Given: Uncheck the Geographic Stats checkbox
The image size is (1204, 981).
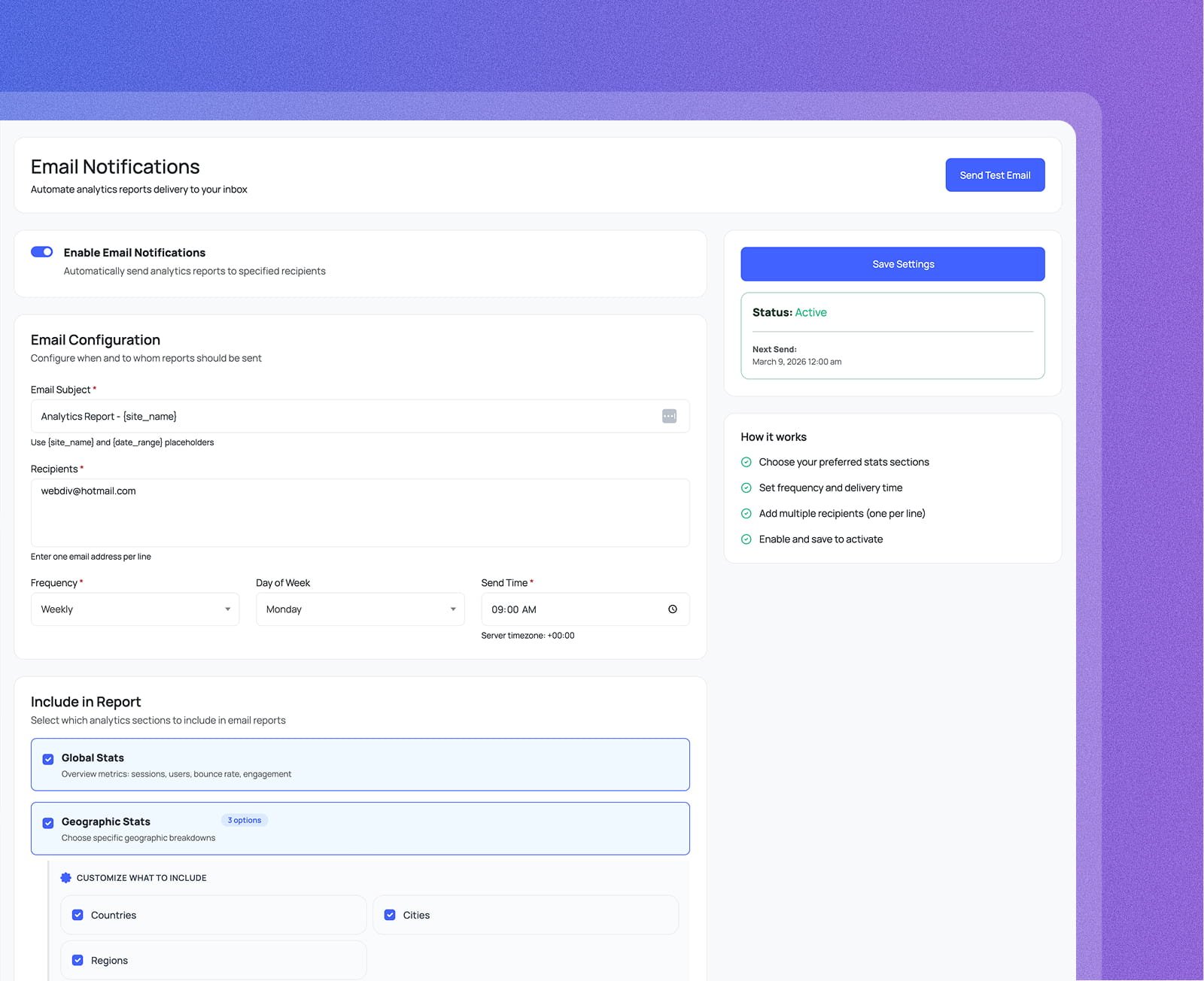Looking at the screenshot, I should point(48,822).
